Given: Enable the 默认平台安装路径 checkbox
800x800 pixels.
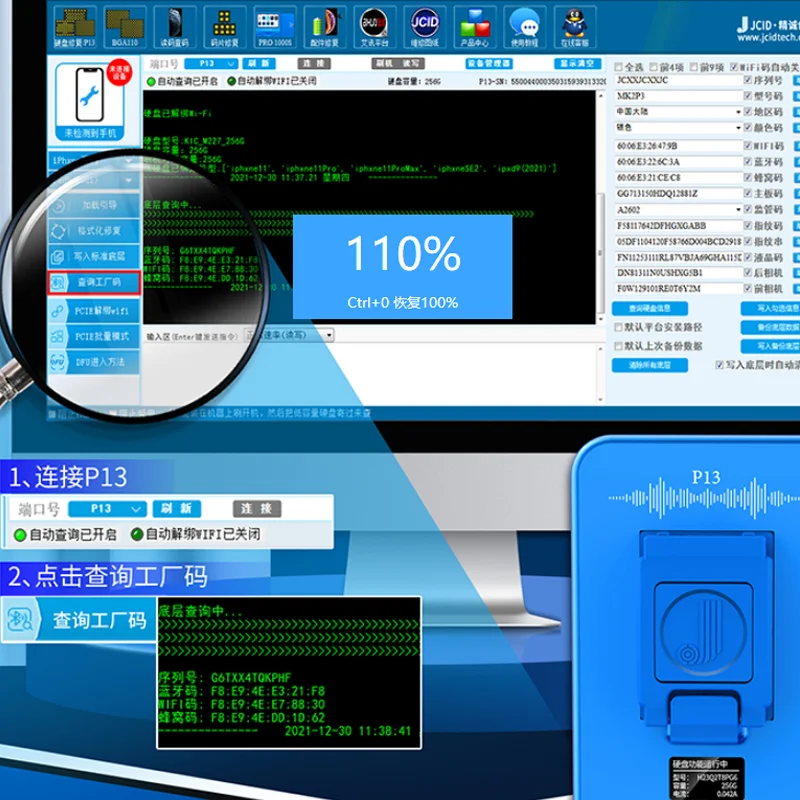Looking at the screenshot, I should (617, 328).
